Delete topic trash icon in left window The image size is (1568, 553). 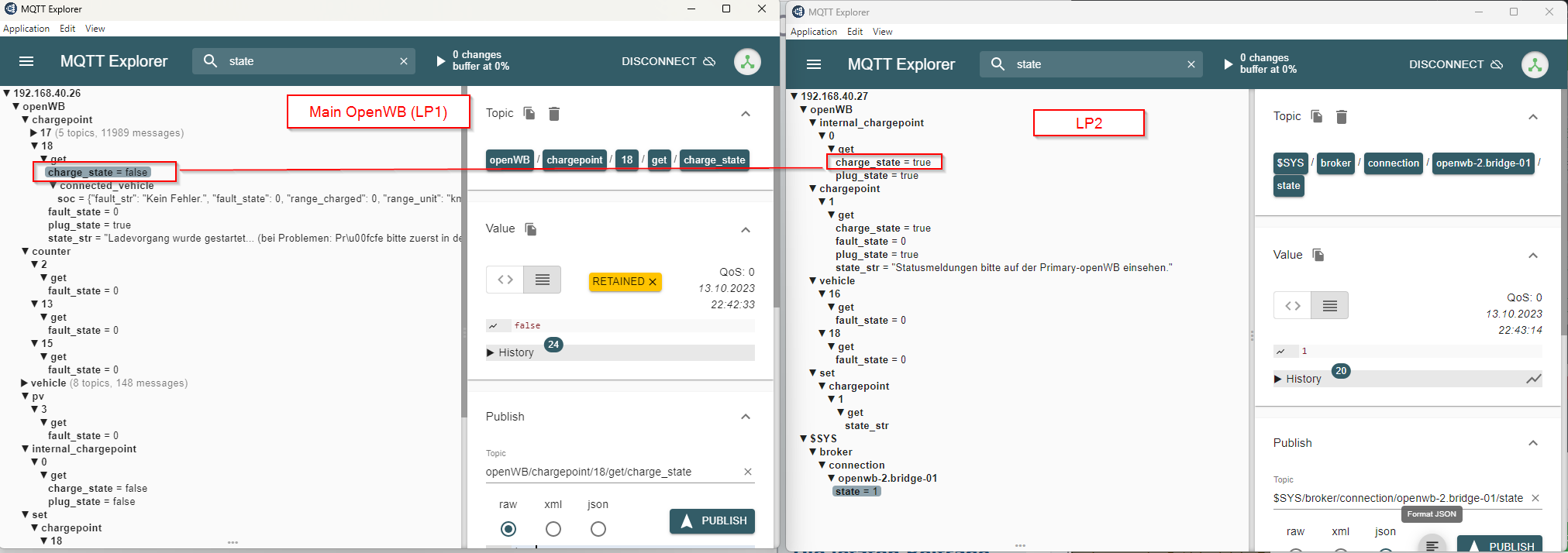[x=554, y=114]
